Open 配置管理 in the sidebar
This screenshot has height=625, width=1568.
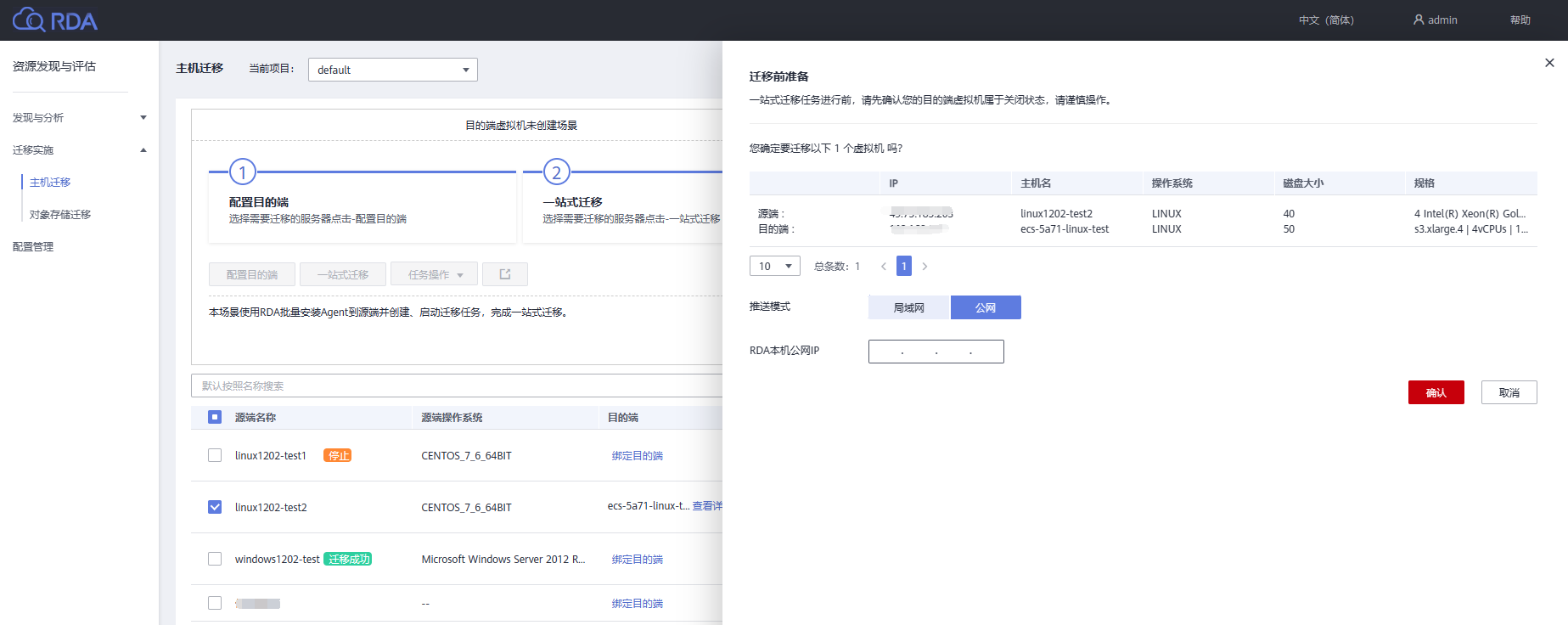[x=33, y=247]
